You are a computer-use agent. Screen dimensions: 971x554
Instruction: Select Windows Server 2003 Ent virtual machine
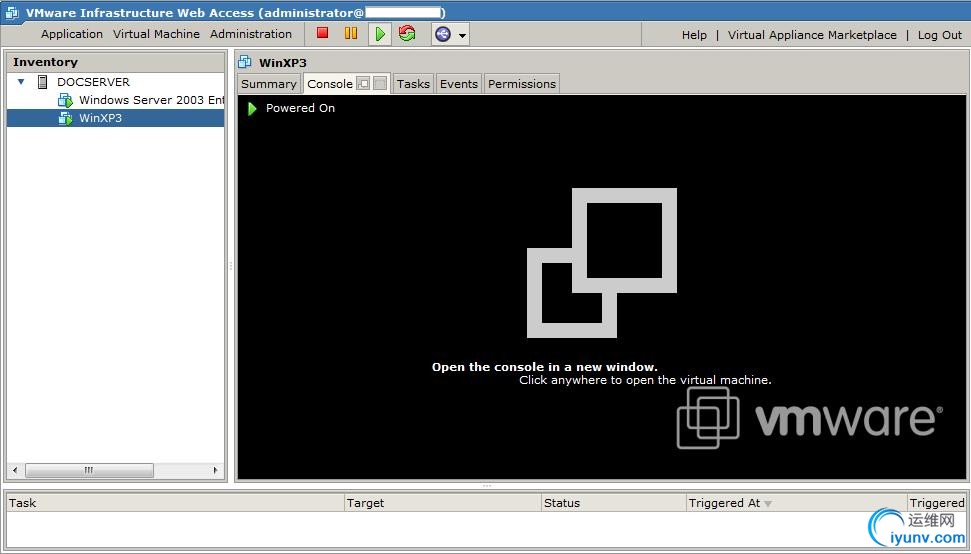click(152, 100)
